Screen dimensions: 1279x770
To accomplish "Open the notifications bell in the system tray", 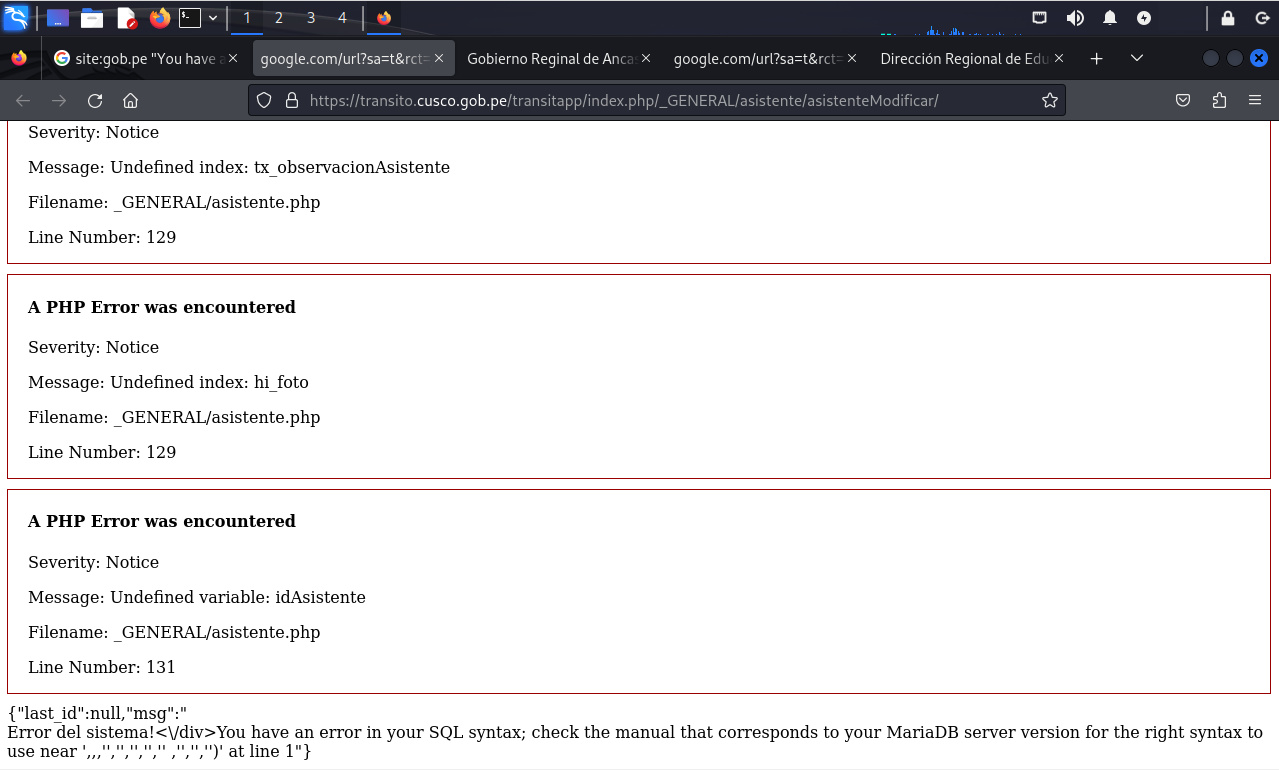I will click(1110, 18).
